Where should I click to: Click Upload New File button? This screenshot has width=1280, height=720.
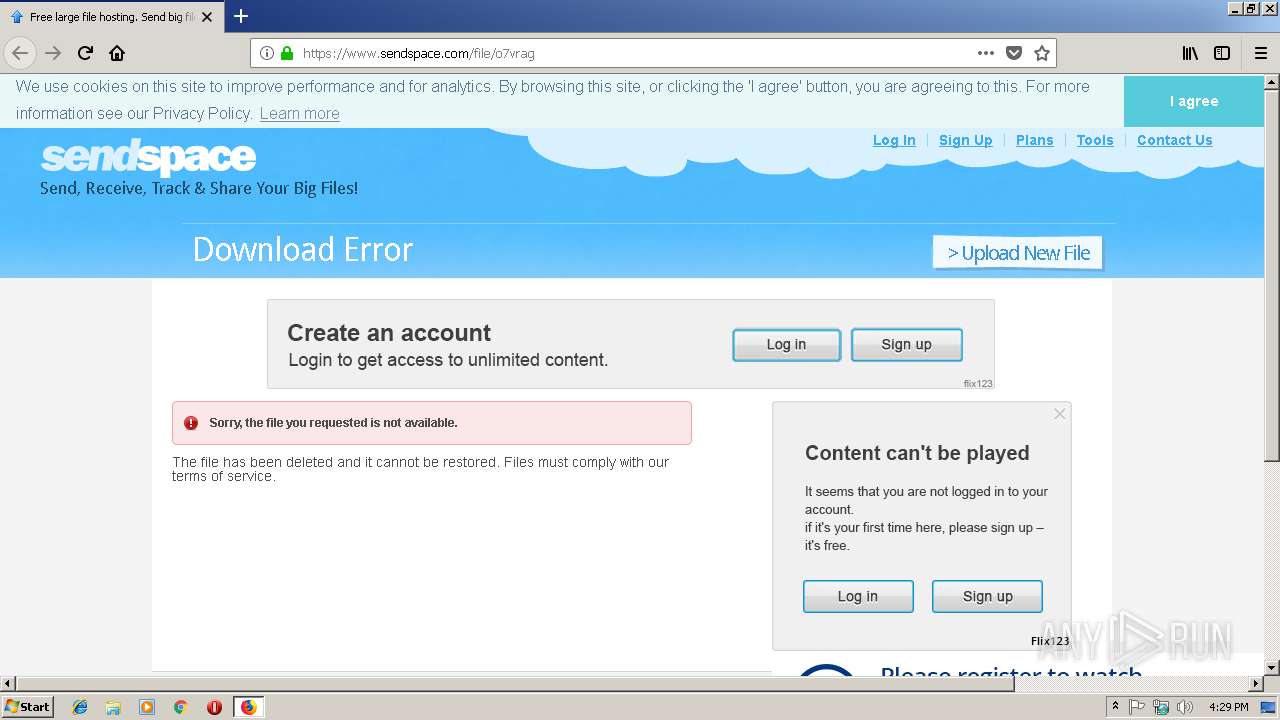click(x=1018, y=253)
